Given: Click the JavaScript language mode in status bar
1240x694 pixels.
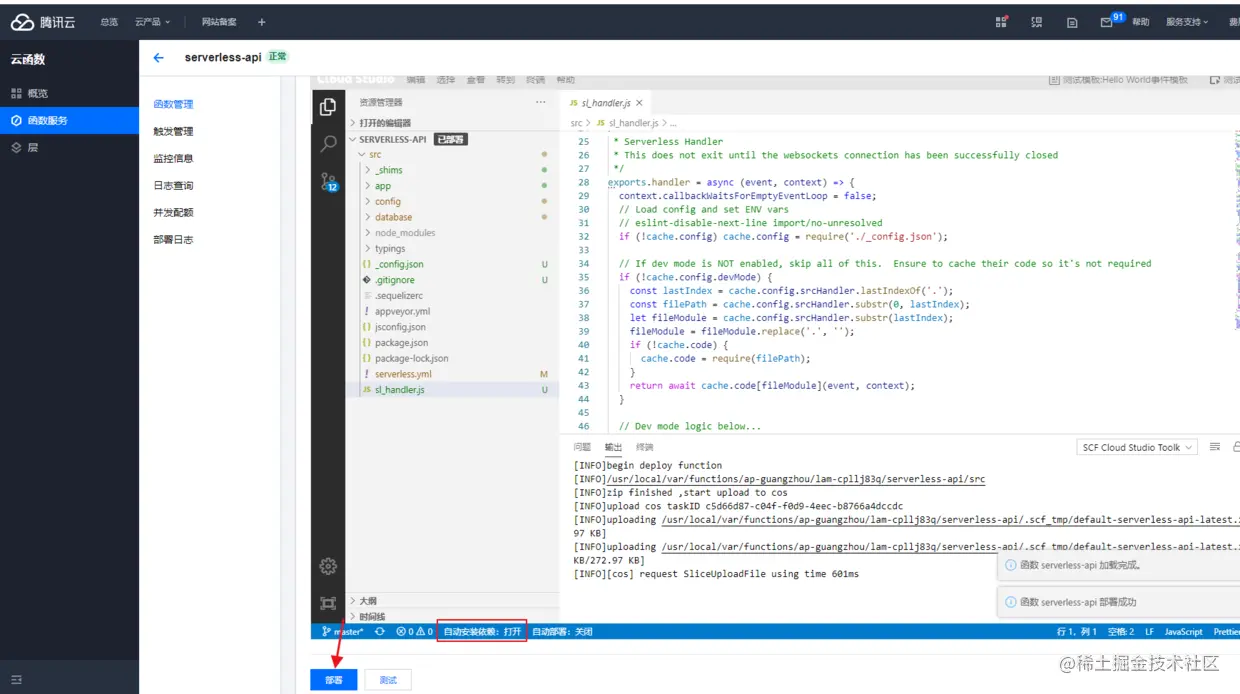Looking at the screenshot, I should click(1183, 632).
